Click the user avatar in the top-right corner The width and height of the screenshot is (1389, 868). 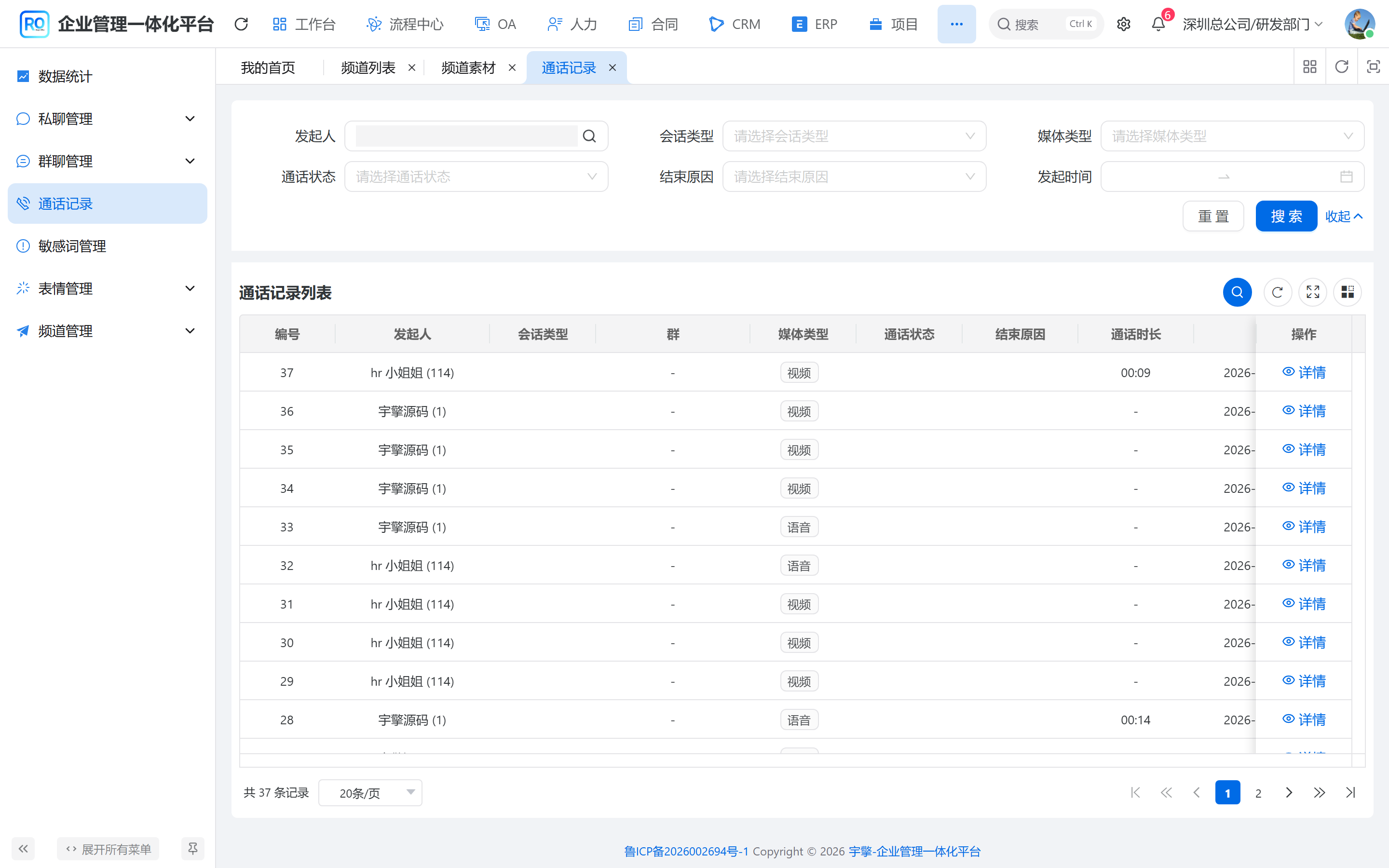1360,24
